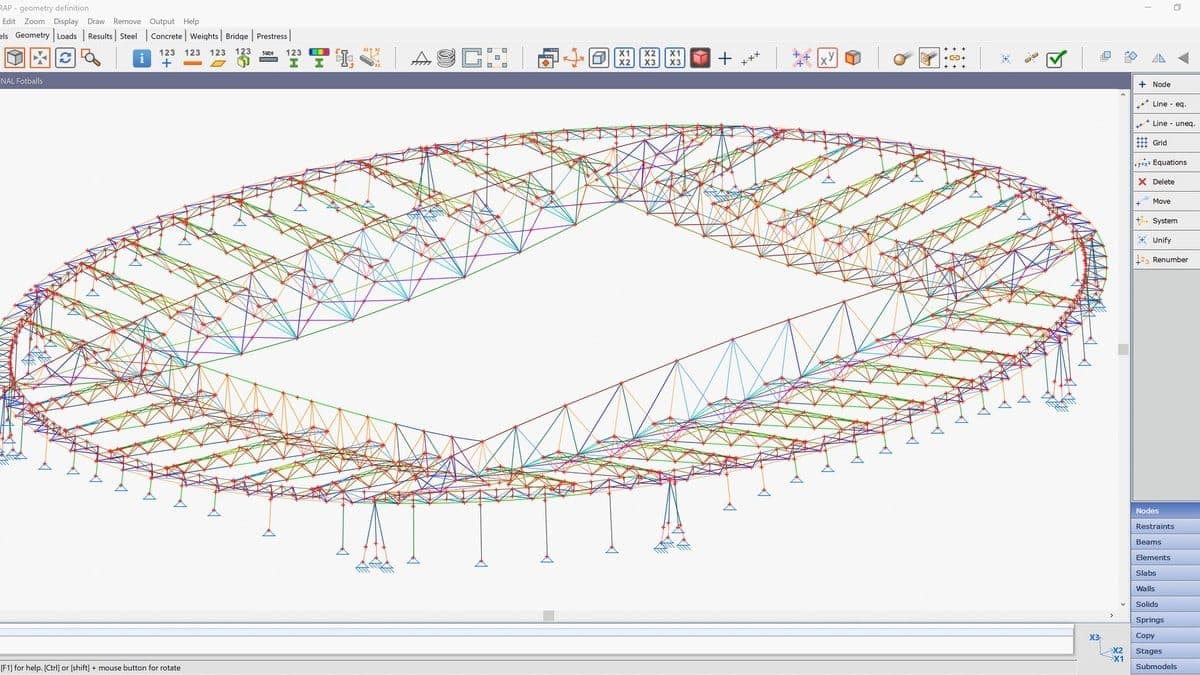This screenshot has height=675, width=1200.
Task: Open the Zoom menu
Action: (34, 21)
